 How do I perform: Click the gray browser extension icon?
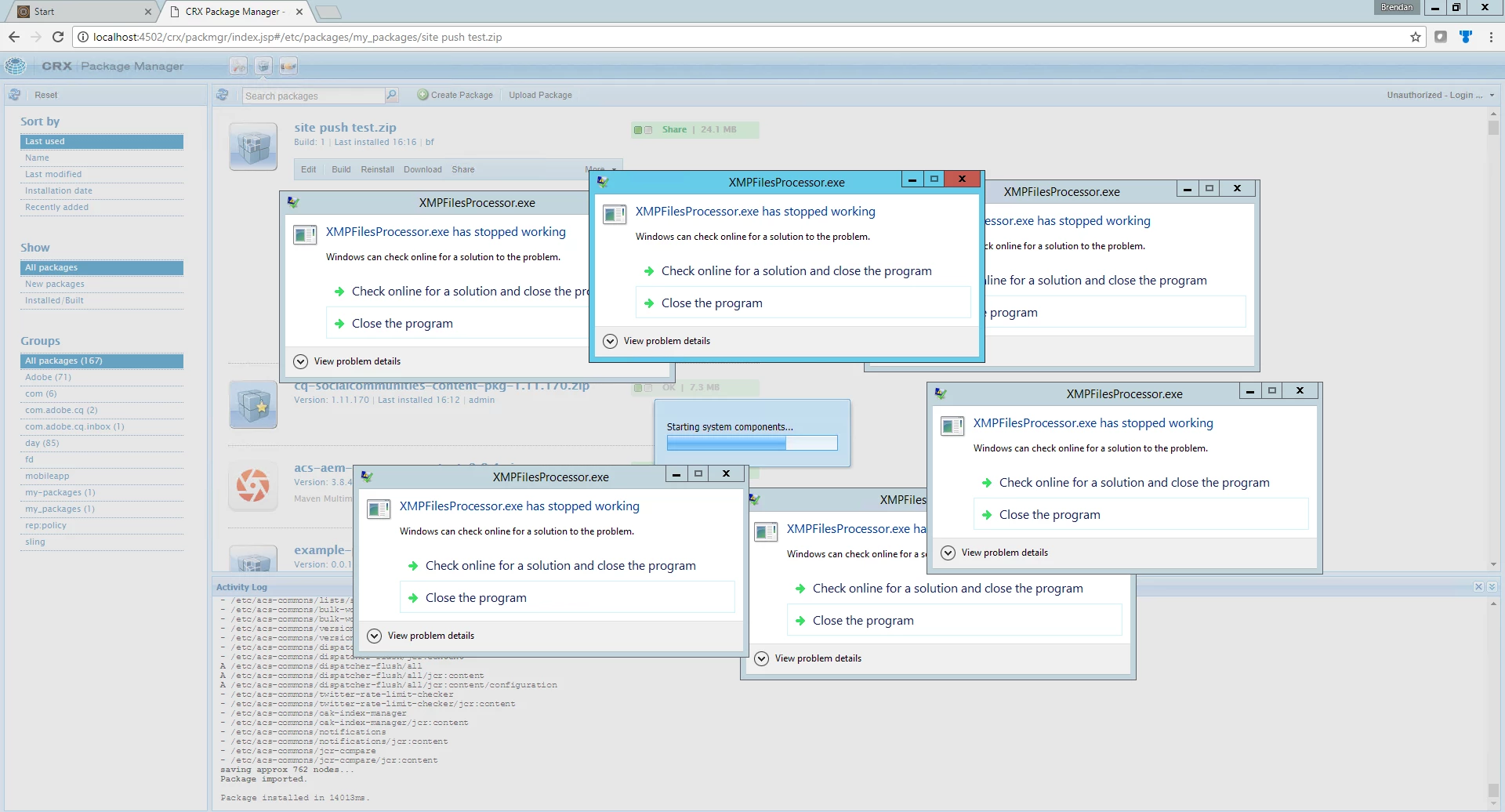[x=1441, y=37]
